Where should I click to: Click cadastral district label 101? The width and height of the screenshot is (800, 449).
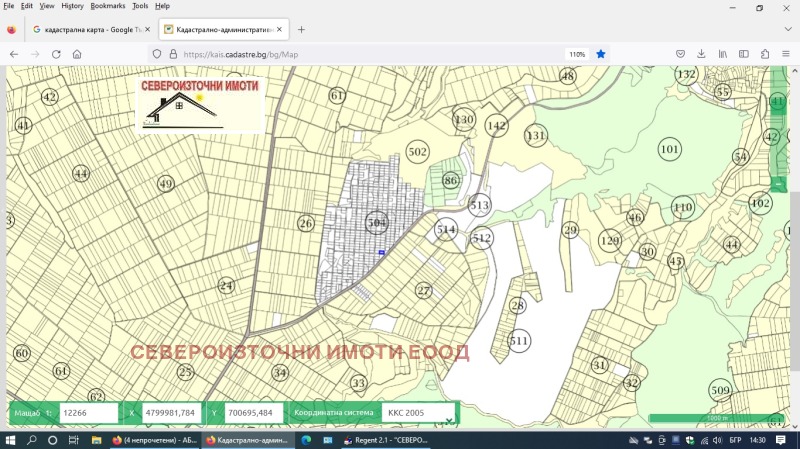(669, 149)
